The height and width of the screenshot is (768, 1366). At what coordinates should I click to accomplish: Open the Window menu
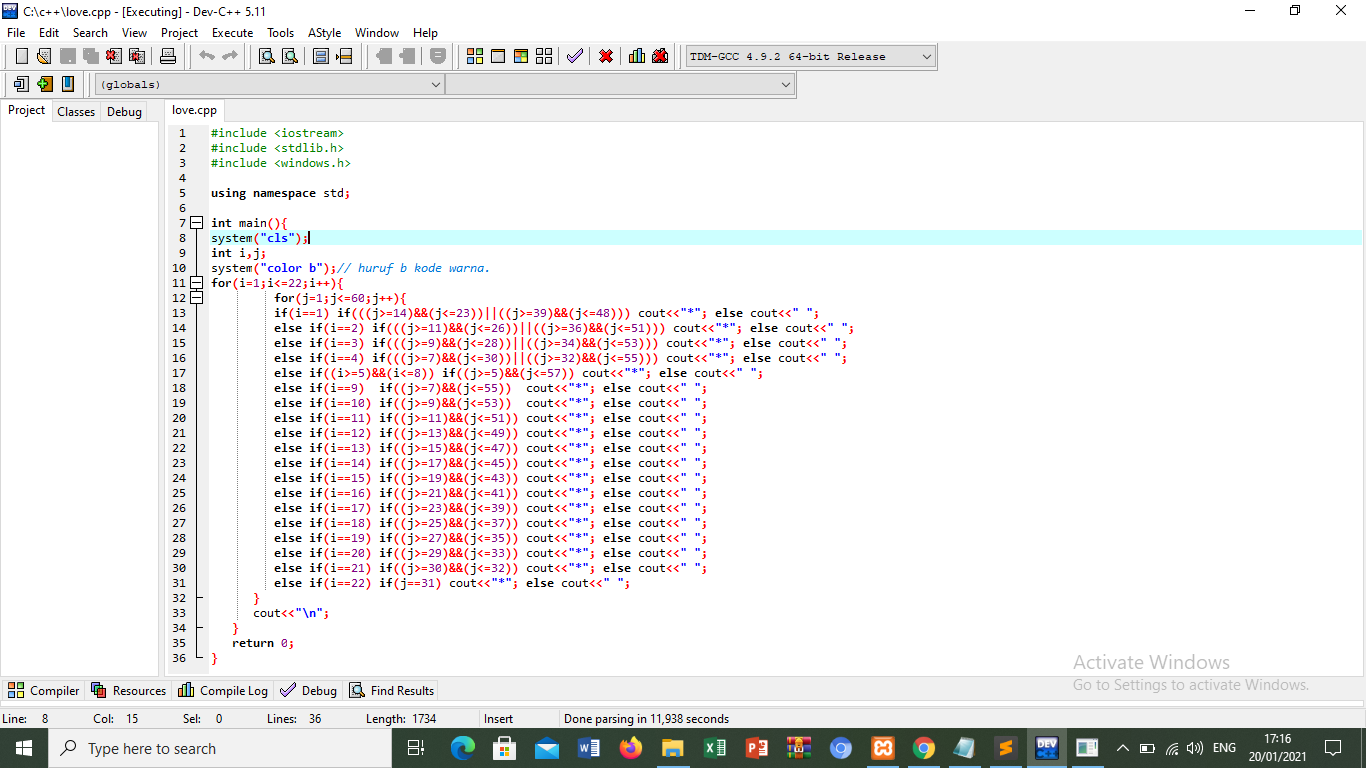coord(377,32)
